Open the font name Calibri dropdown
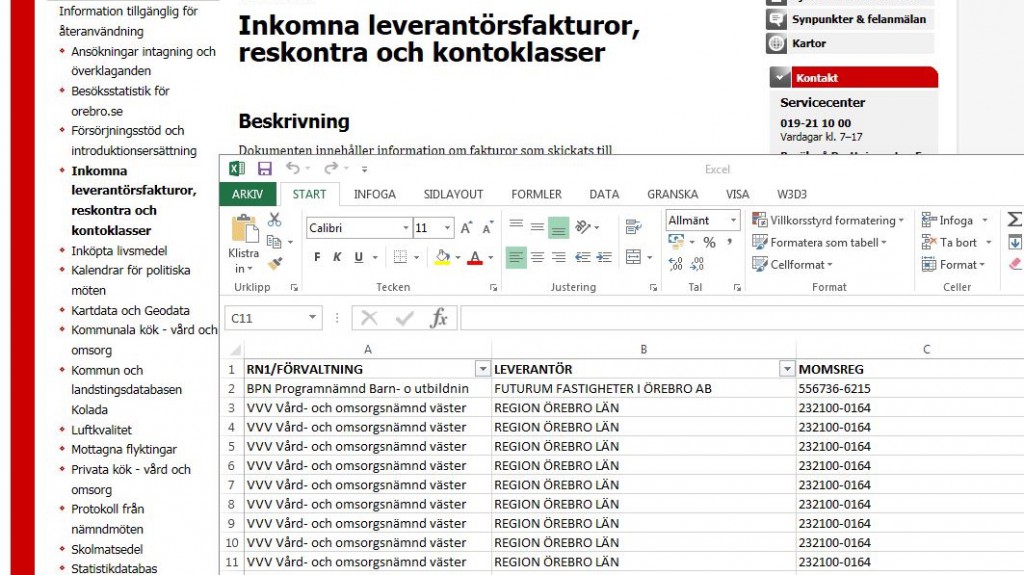 click(x=406, y=227)
